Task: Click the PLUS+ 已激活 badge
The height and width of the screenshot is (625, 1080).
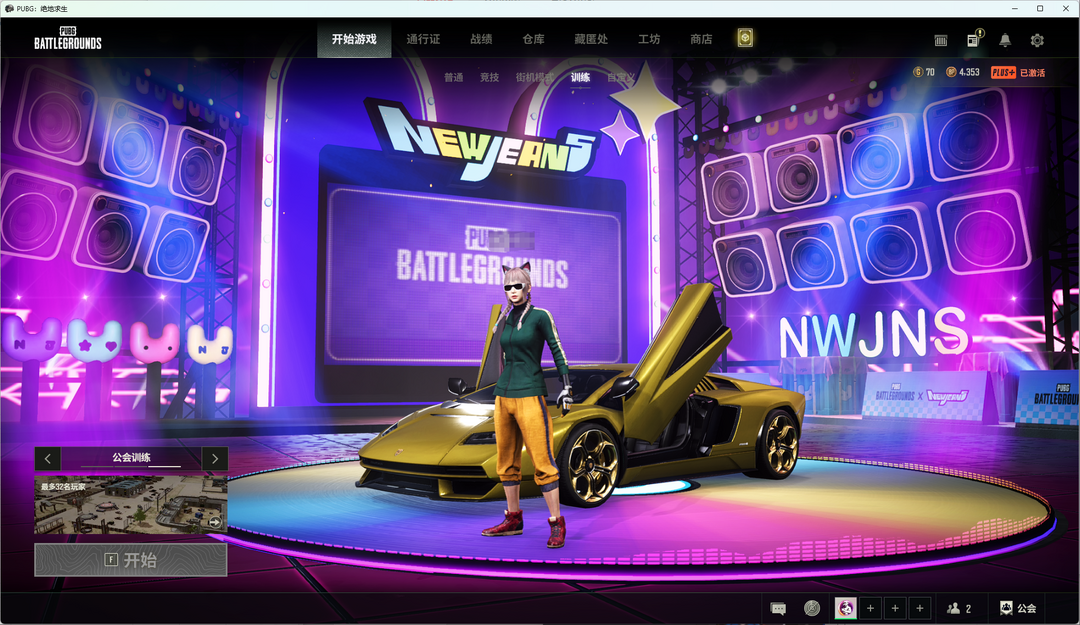Action: point(1018,72)
